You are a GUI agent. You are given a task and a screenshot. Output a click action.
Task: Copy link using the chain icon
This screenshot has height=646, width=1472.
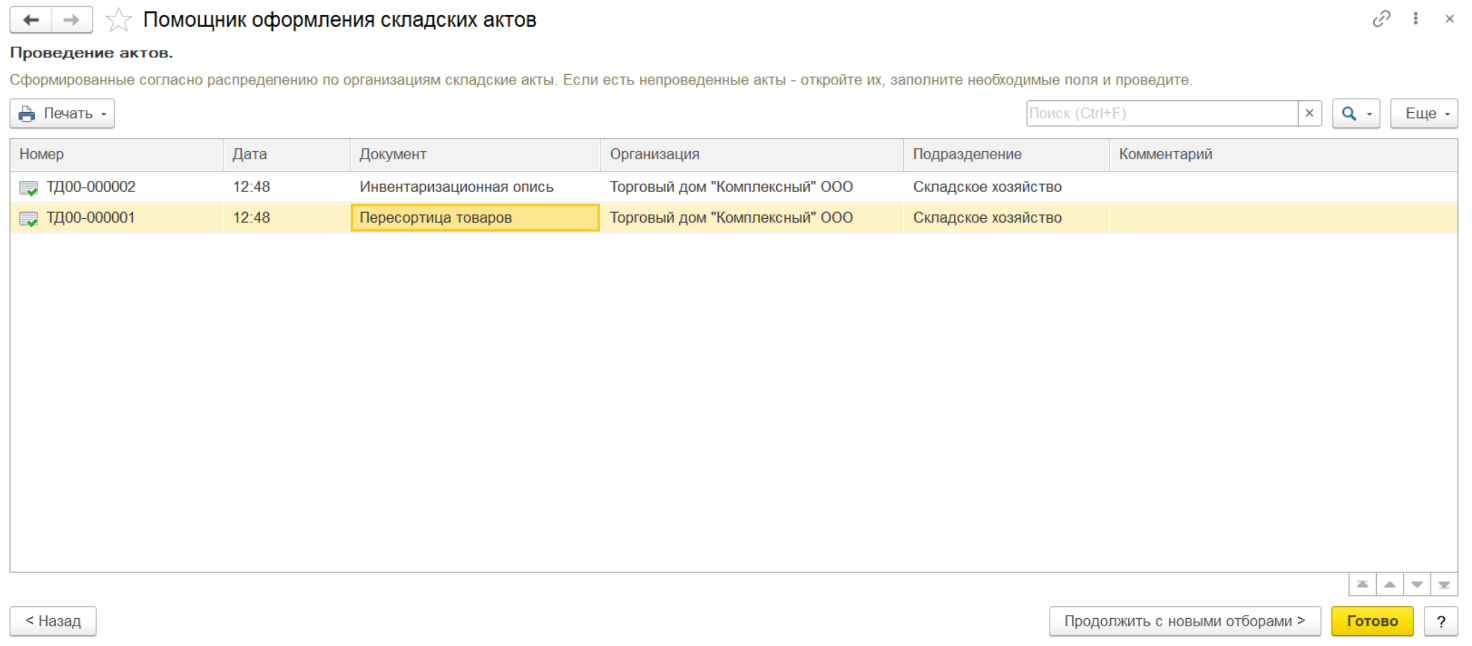click(1382, 19)
